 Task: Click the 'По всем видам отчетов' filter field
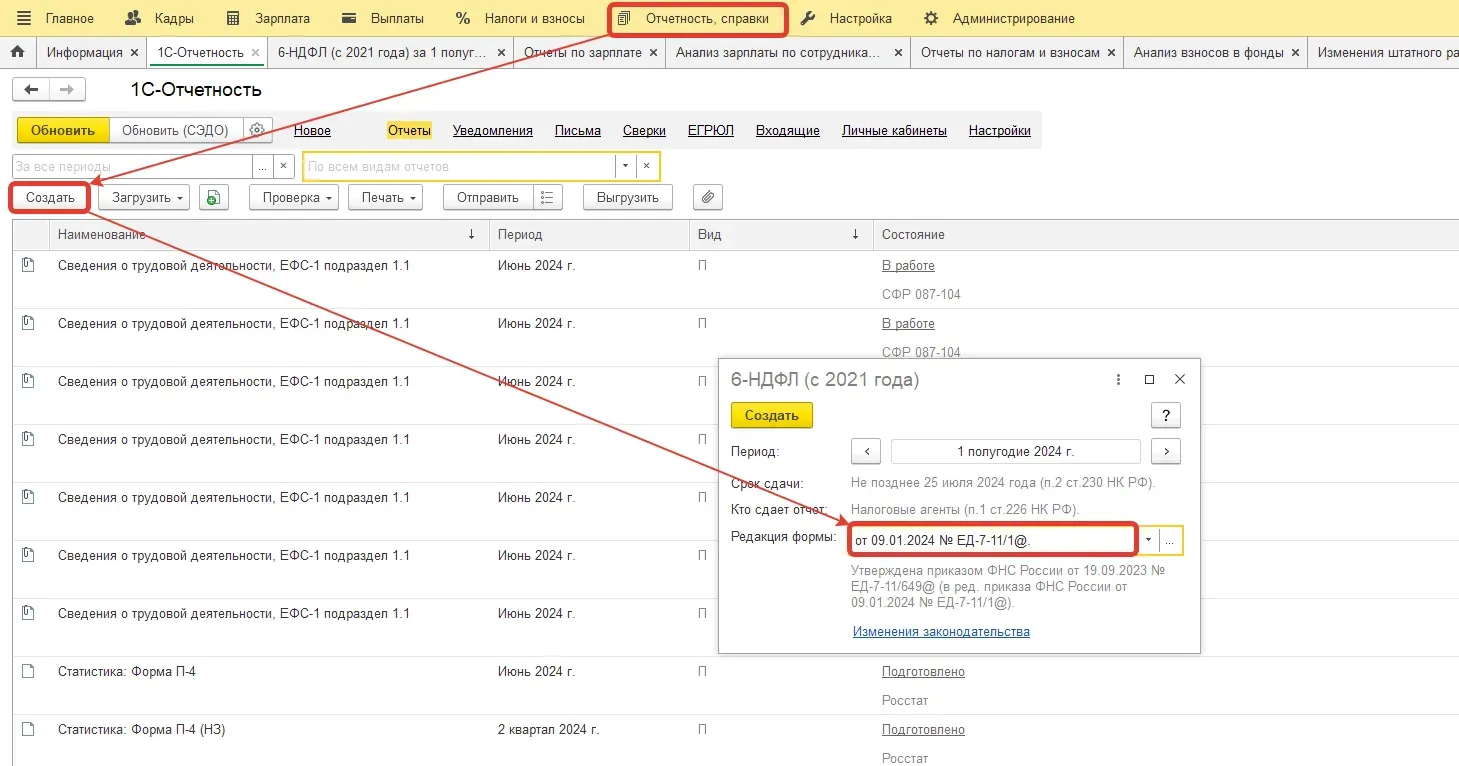point(459,167)
